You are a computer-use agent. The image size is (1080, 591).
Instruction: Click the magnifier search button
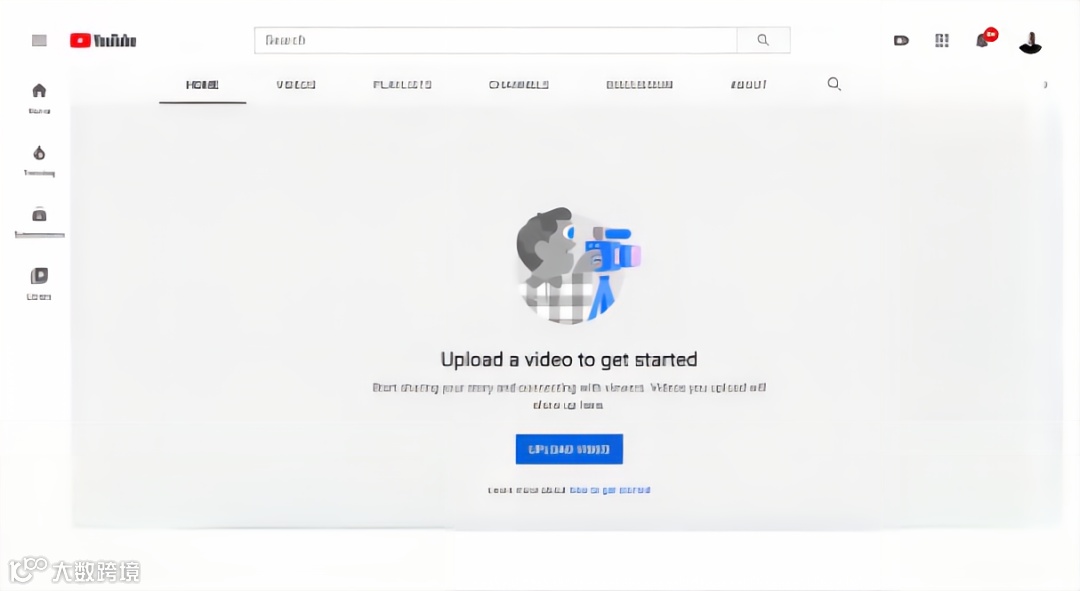pos(763,40)
